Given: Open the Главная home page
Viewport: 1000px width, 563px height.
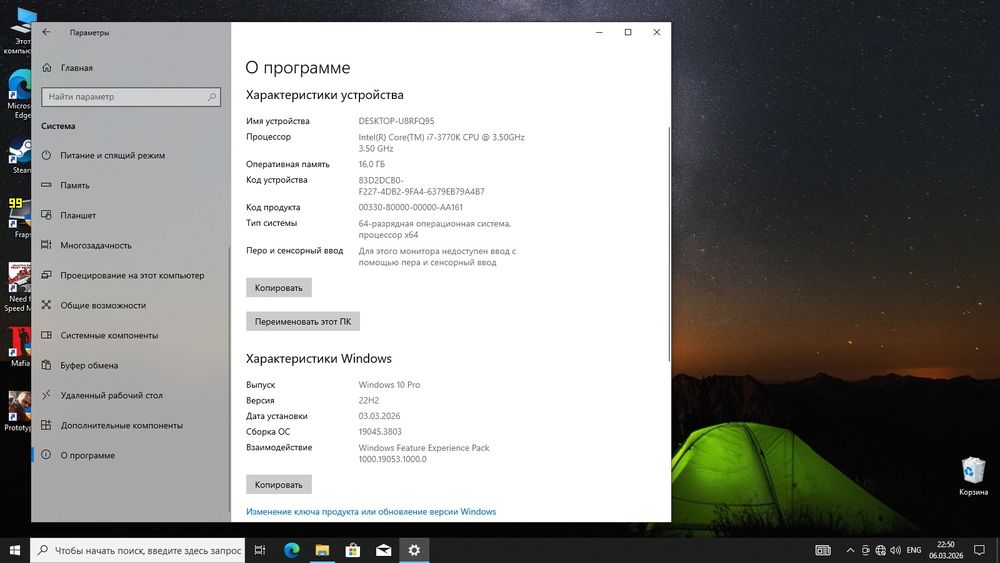Looking at the screenshot, I should 77,68.
